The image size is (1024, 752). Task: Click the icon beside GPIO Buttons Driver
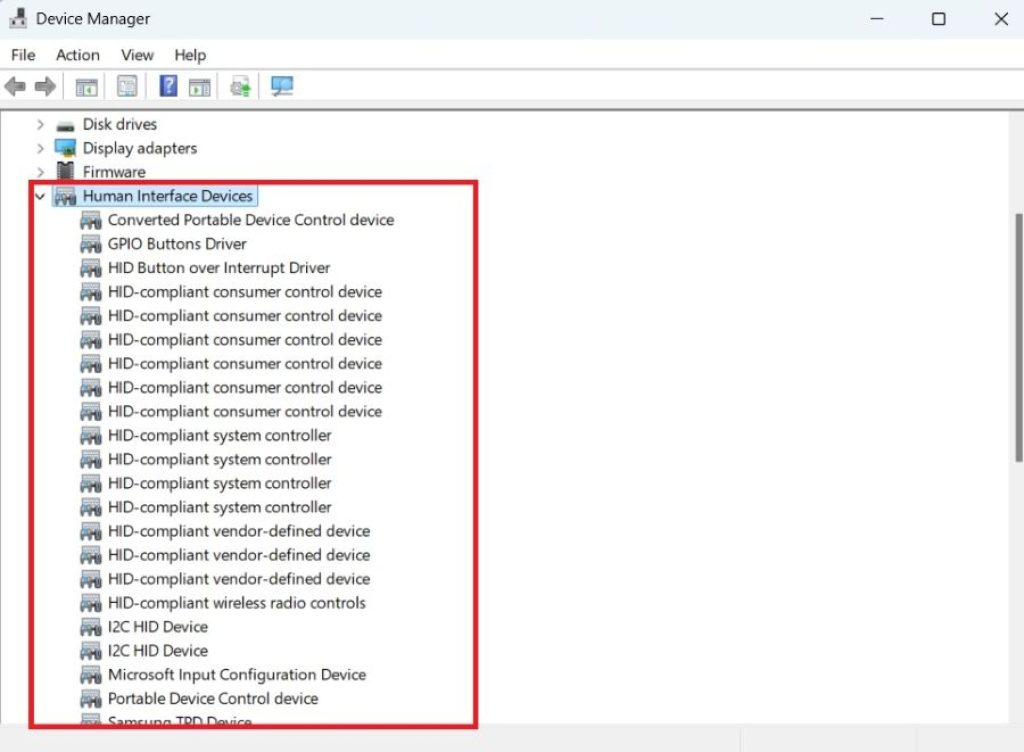(x=91, y=244)
